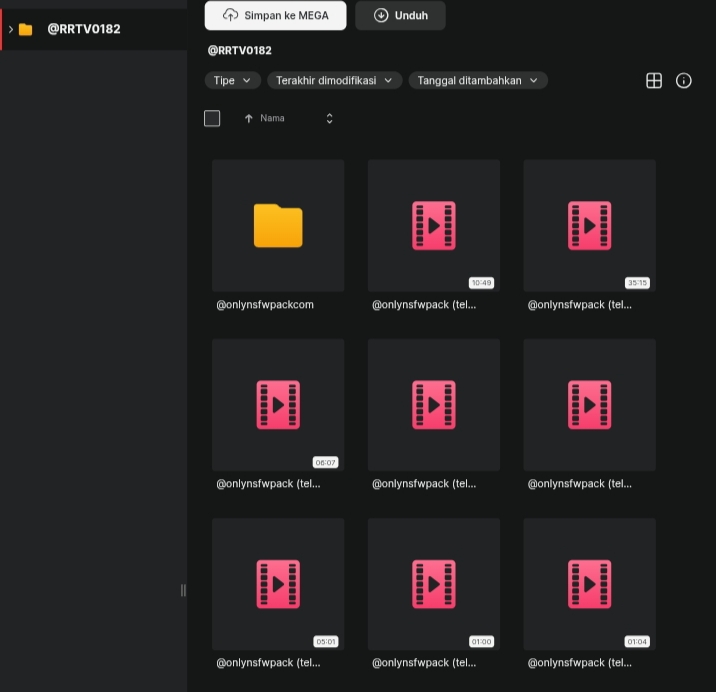Select the video with 01:00 duration
716x692 pixels.
(434, 584)
